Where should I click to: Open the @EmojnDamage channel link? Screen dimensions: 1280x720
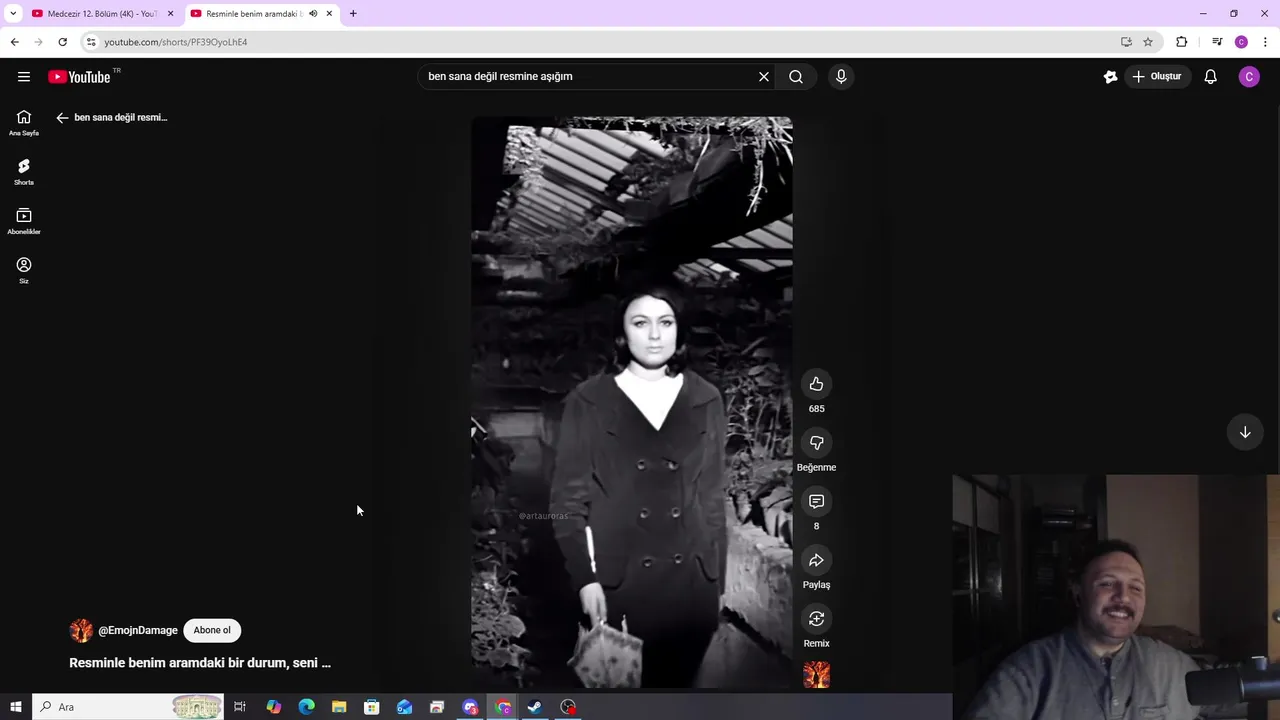click(138, 630)
